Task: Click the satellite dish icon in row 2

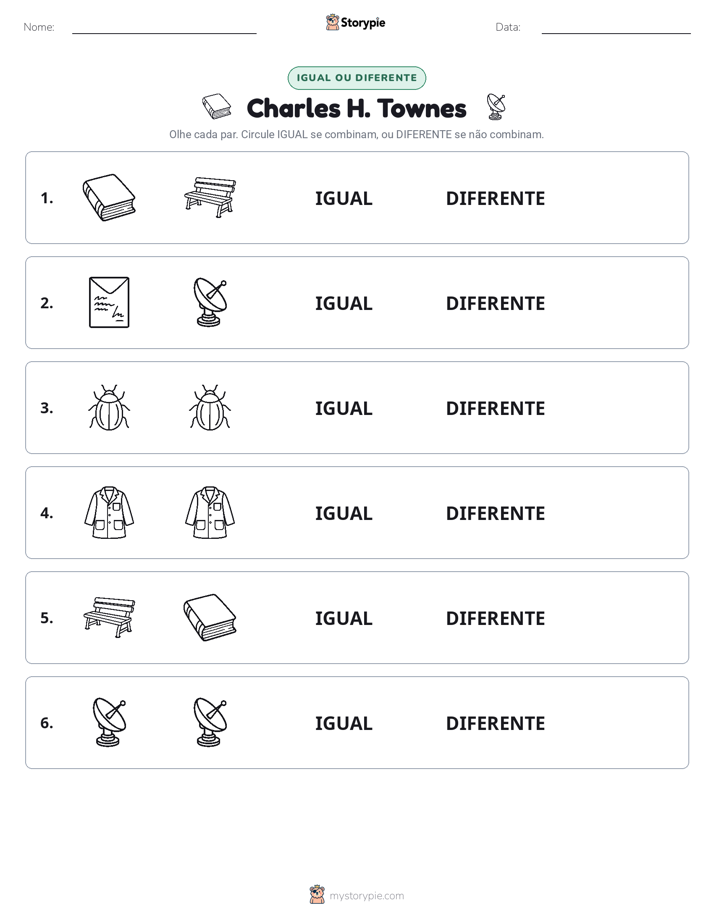Action: coord(210,302)
